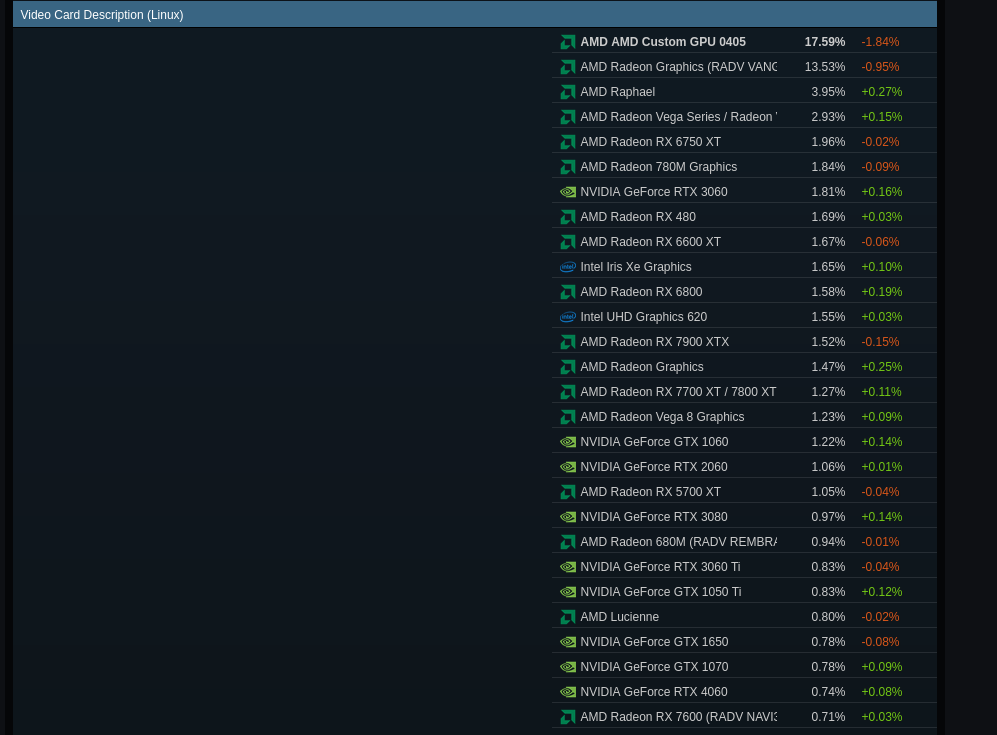
Task: Click AMD logo beside AMD Raphael
Action: tap(568, 92)
